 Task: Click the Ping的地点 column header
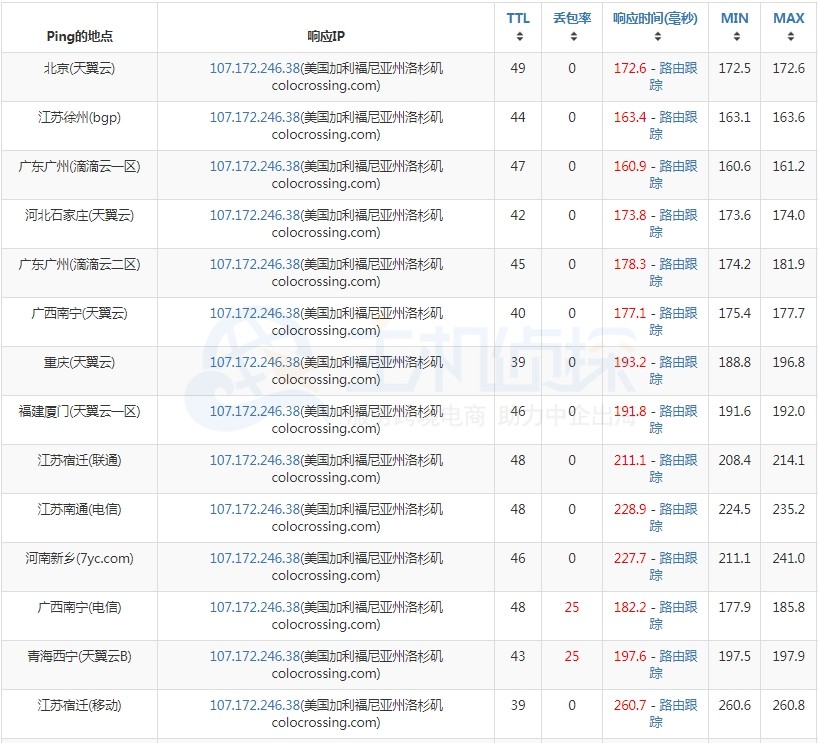click(x=80, y=36)
